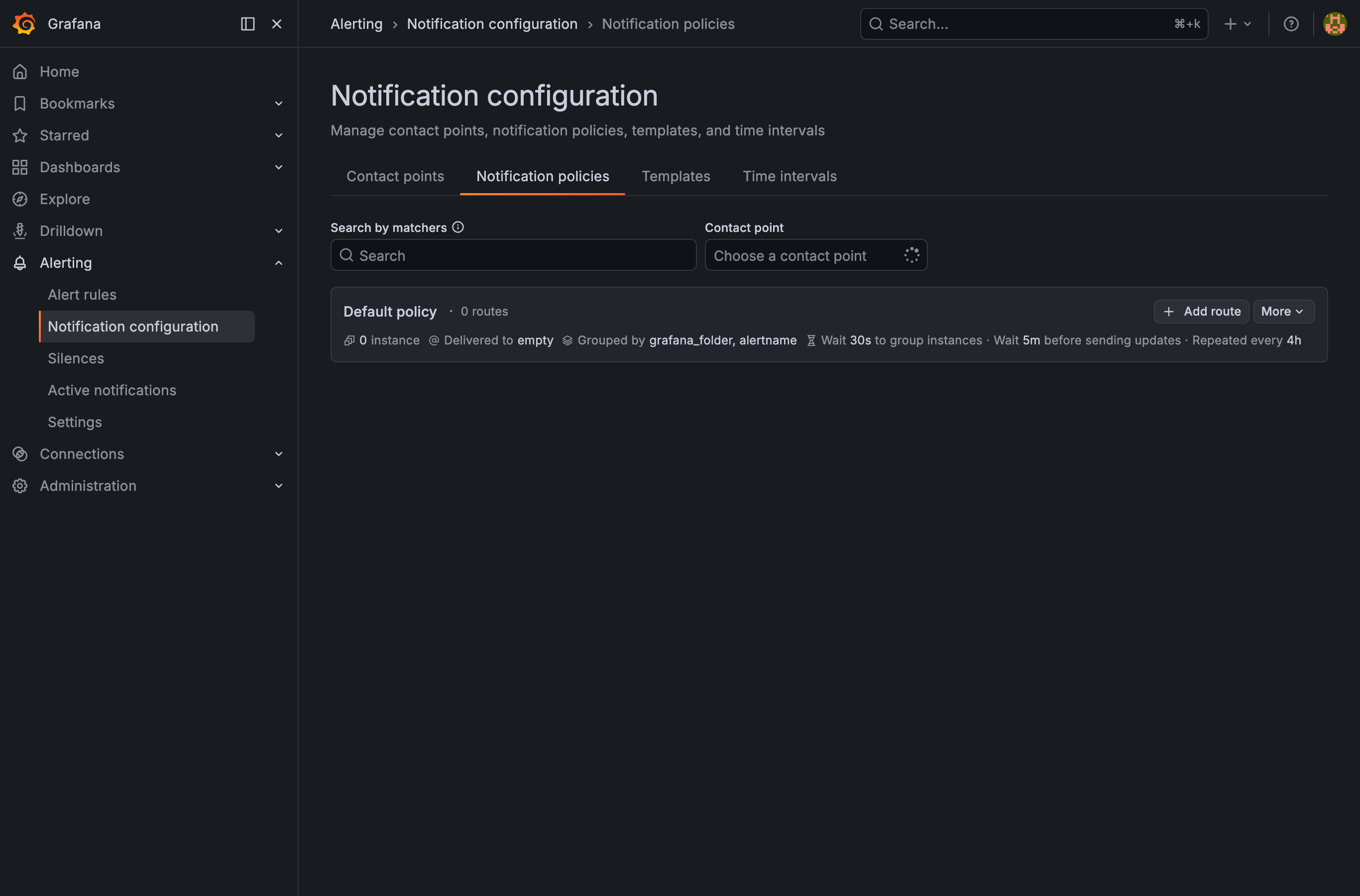Viewport: 1360px width, 896px height.
Task: Click the Grouped by layers icon
Action: tap(567, 340)
